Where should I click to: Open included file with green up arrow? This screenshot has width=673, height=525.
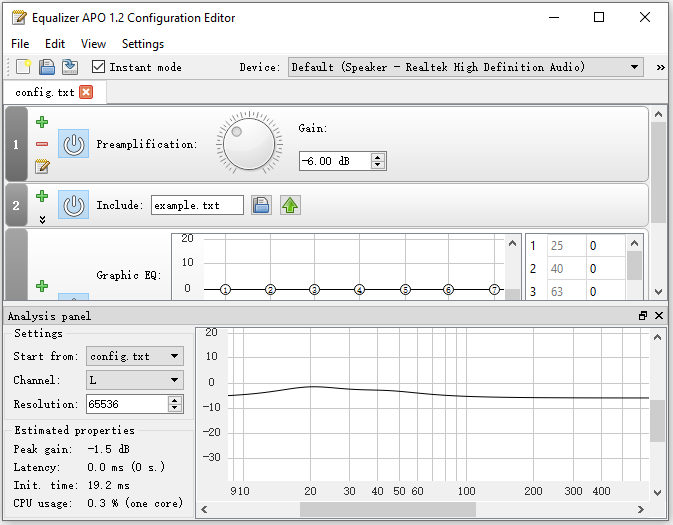[290, 205]
